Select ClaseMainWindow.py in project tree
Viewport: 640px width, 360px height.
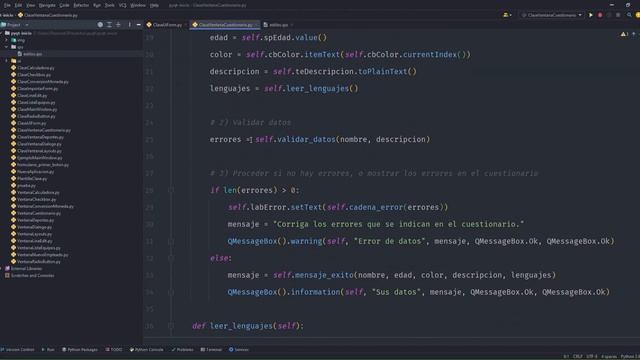tap(34, 109)
